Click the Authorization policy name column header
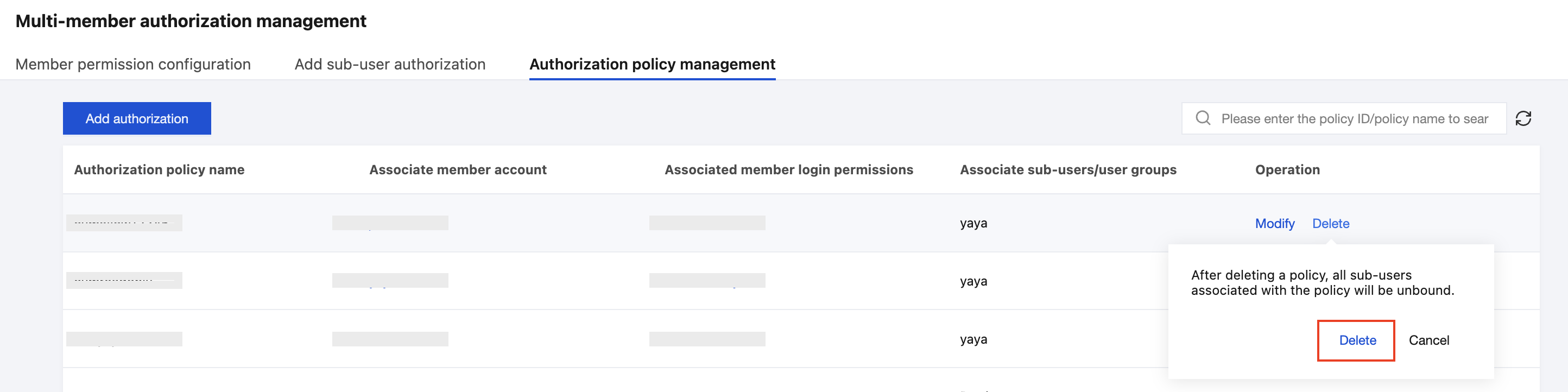Screen dimensions: 1568x392 159,170
